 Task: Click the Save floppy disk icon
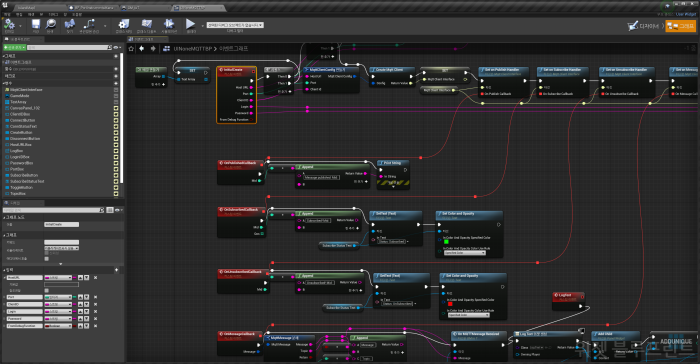(36, 25)
